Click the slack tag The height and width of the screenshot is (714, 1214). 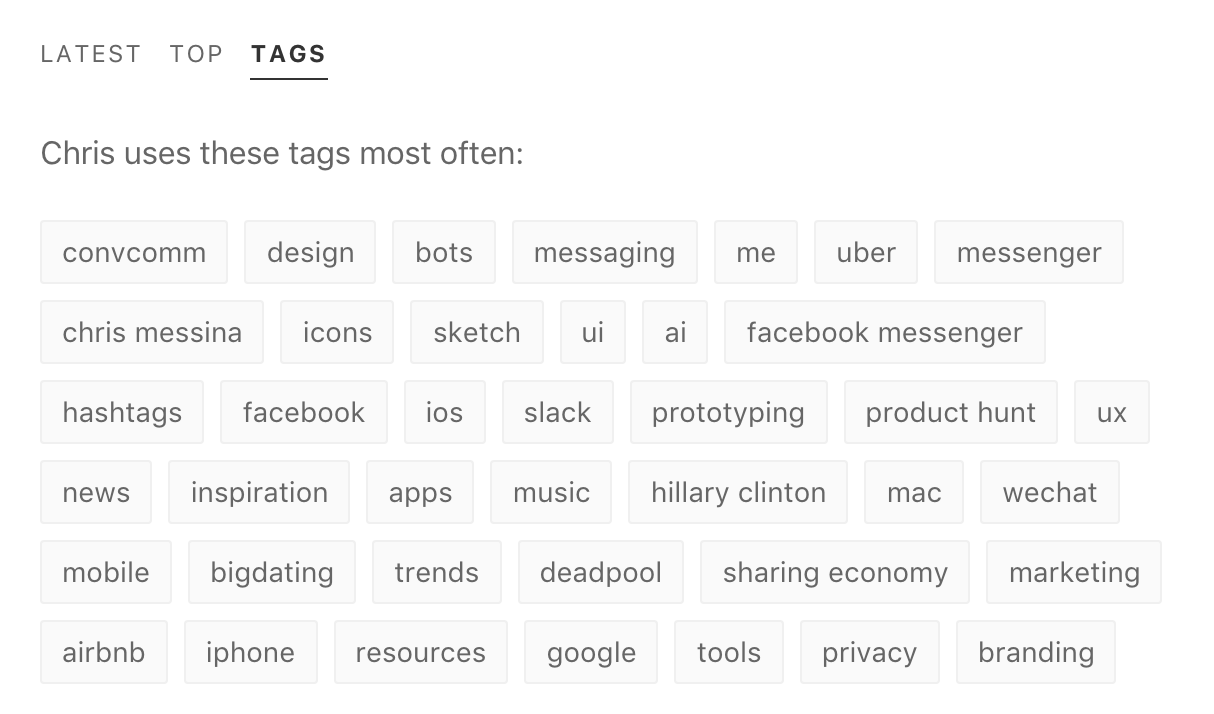558,412
